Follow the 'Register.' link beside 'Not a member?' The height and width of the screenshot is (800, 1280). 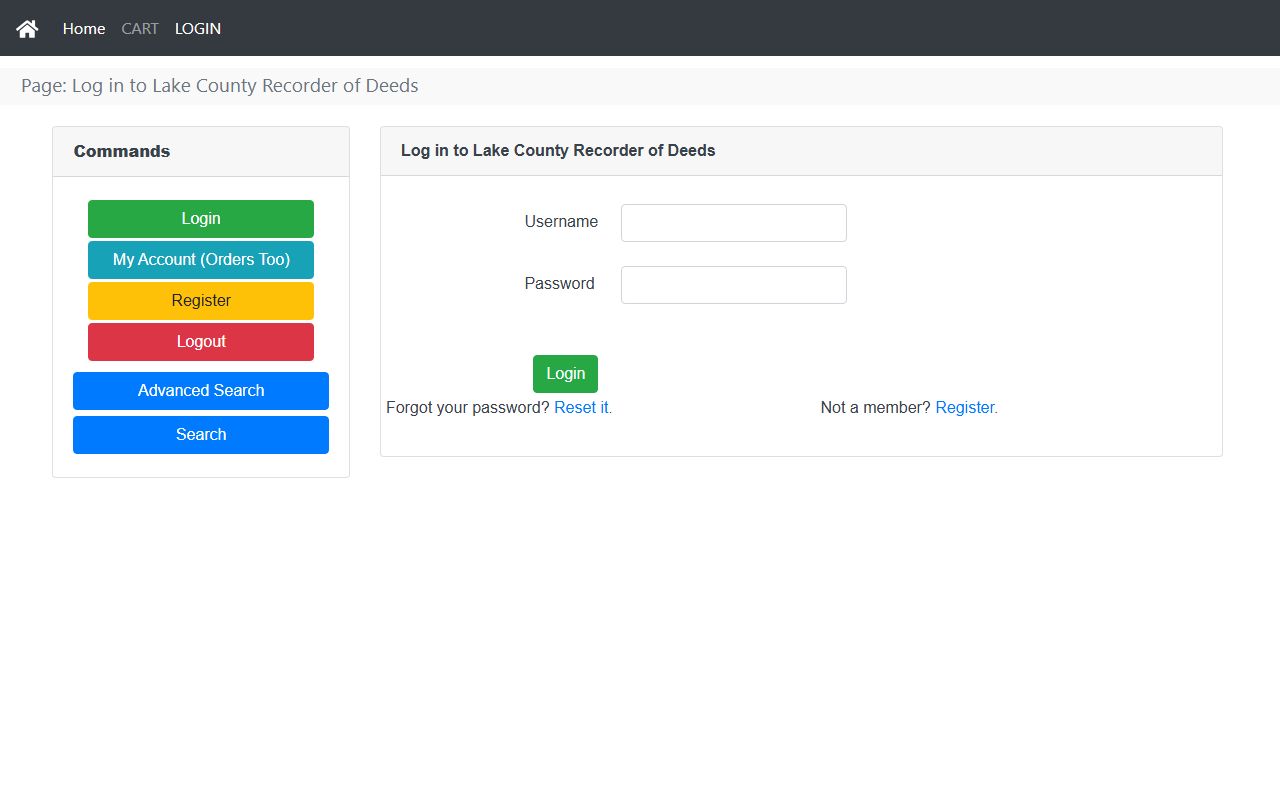[x=966, y=408]
